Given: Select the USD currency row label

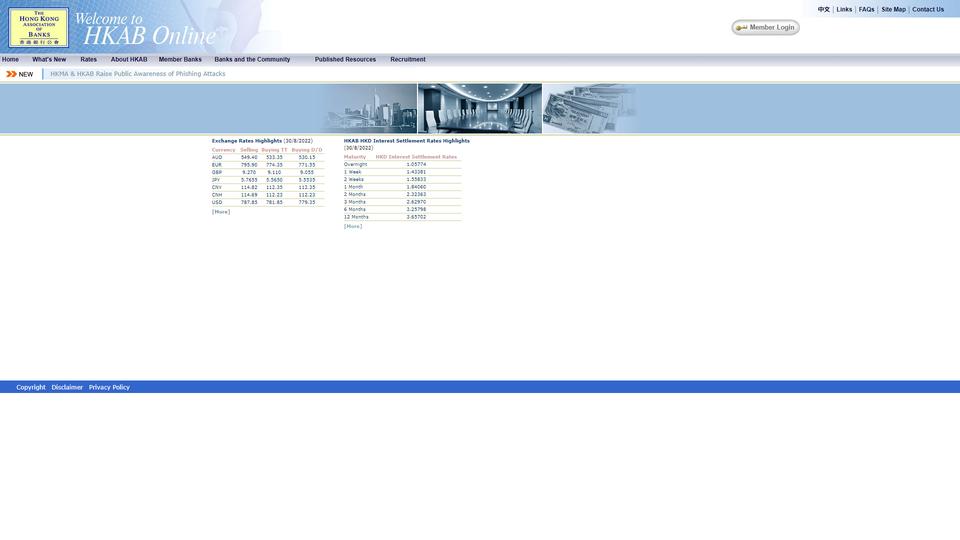Looking at the screenshot, I should (217, 202).
